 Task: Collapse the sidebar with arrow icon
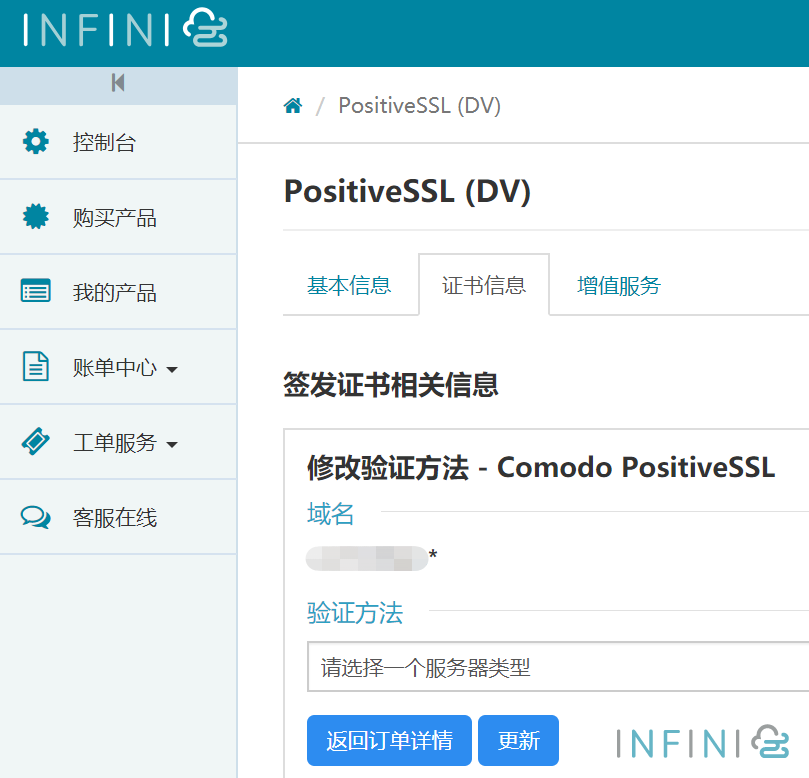coord(118,83)
